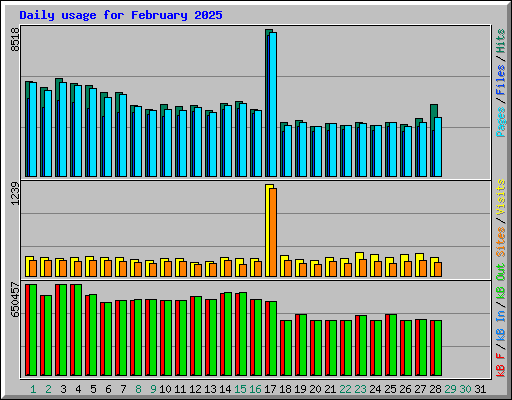The width and height of the screenshot is (512, 400).
Task: Click the 'Visits' legend label
Action: coord(500,197)
